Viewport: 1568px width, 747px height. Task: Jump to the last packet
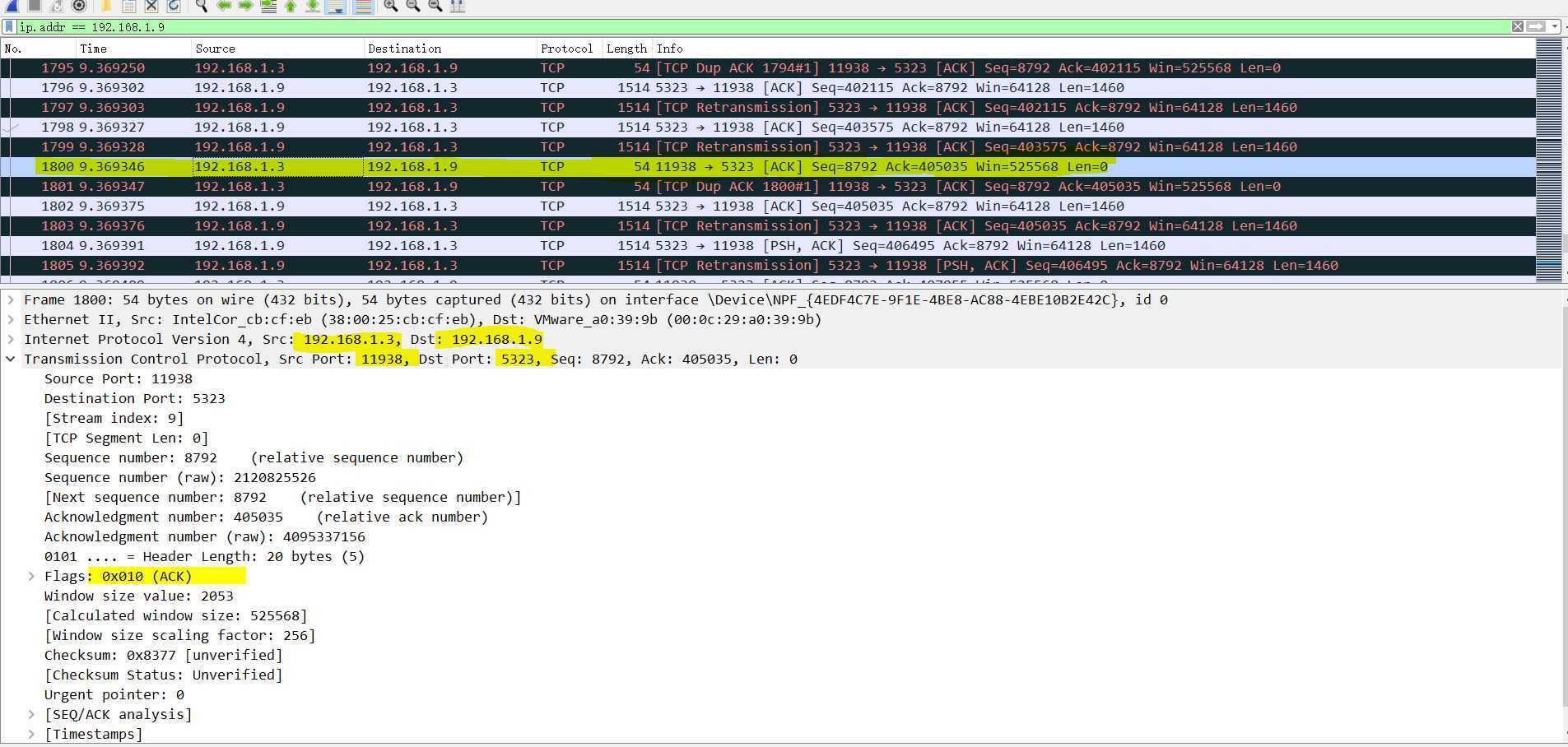313,6
